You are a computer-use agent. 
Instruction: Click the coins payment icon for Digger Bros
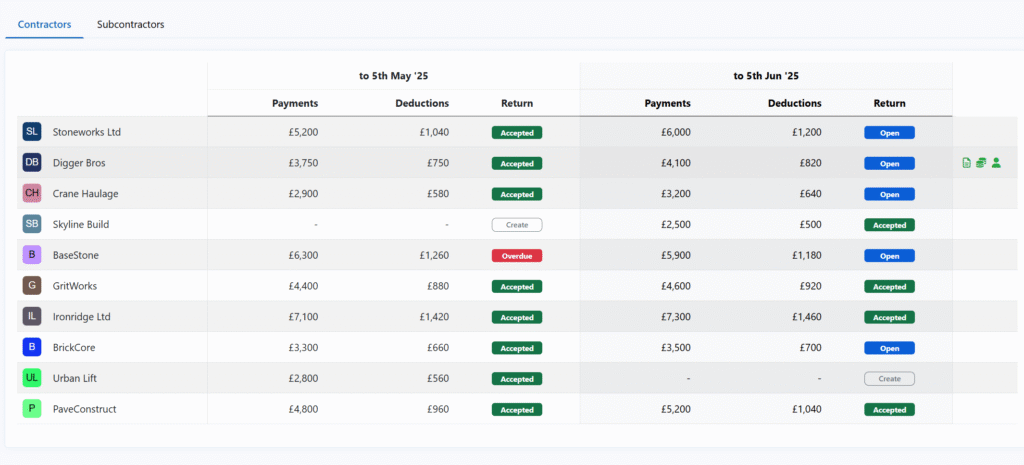click(981, 163)
